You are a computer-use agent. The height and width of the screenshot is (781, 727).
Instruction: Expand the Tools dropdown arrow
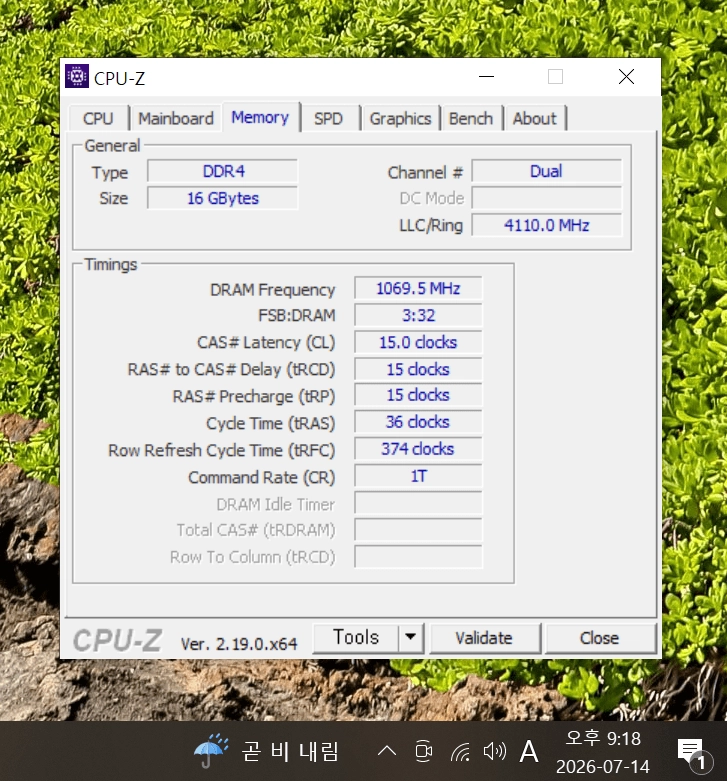point(411,638)
